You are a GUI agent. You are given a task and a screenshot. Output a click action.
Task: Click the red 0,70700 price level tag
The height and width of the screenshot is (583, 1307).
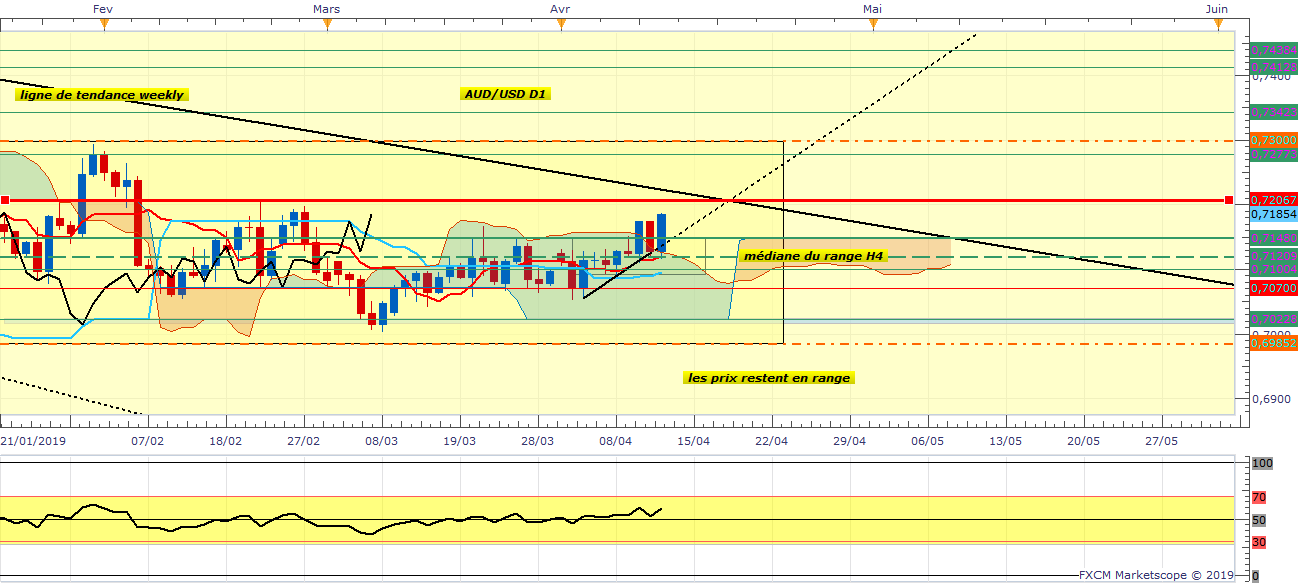pos(1276,288)
